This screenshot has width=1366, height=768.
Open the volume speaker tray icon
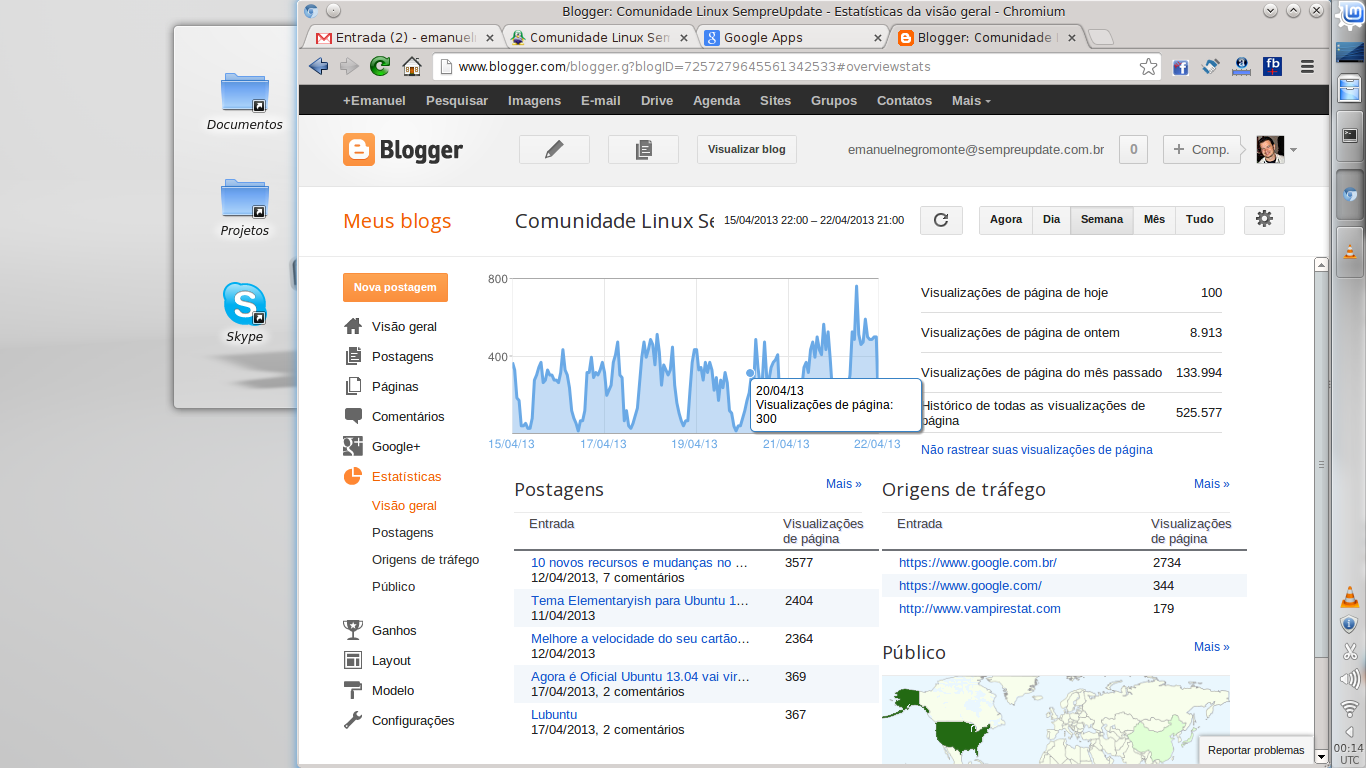coord(1349,681)
